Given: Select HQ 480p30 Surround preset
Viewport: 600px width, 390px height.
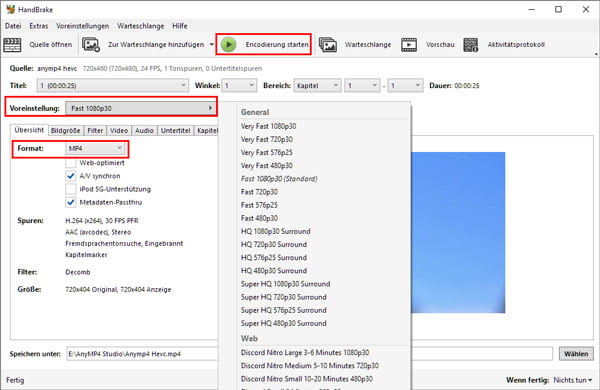Looking at the screenshot, I should (274, 271).
